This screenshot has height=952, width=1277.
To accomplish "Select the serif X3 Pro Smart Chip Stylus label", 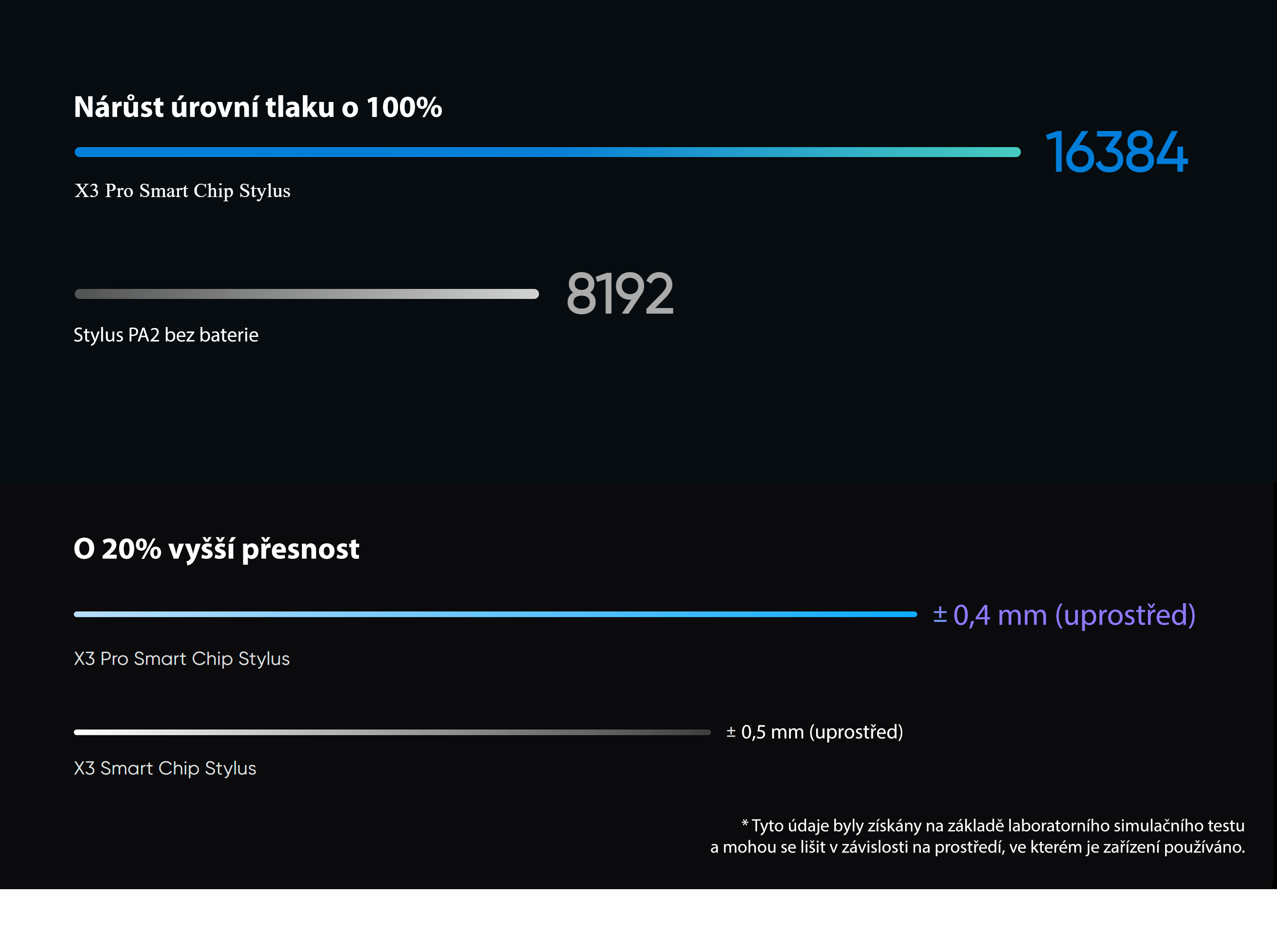I will pos(182,191).
